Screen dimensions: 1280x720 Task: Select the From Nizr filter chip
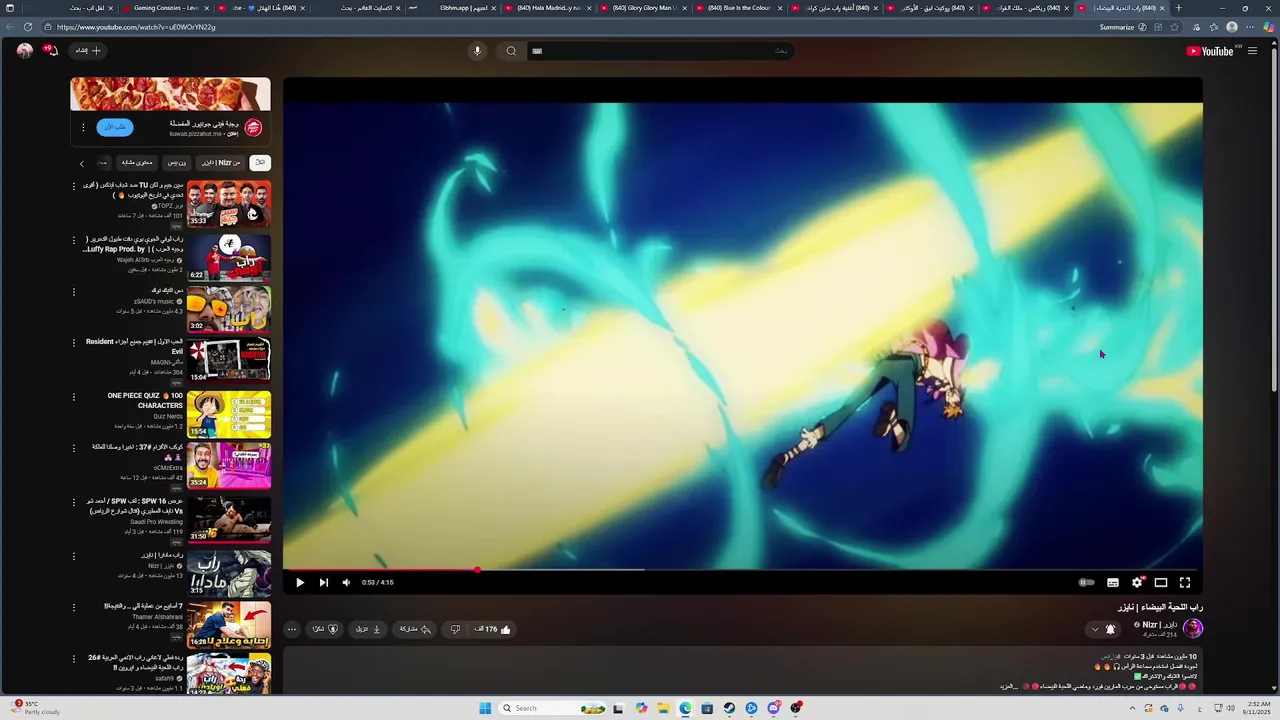[x=221, y=162]
